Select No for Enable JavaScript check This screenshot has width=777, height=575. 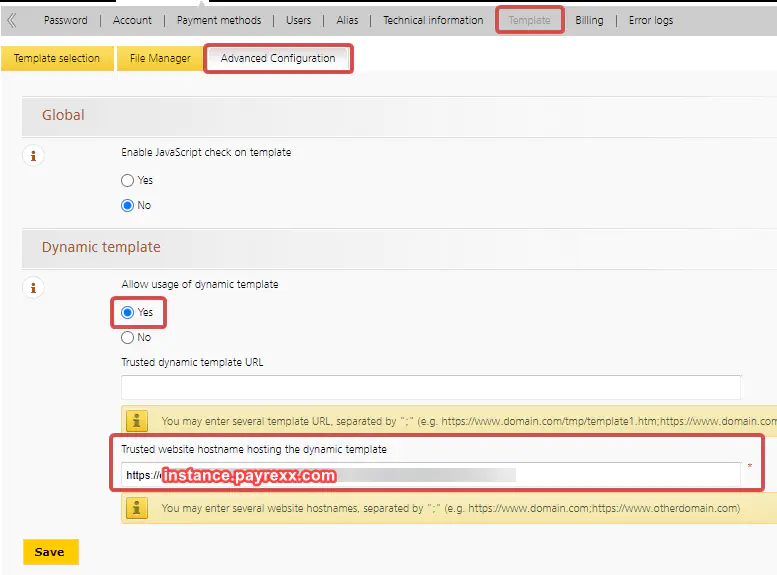tap(127, 205)
